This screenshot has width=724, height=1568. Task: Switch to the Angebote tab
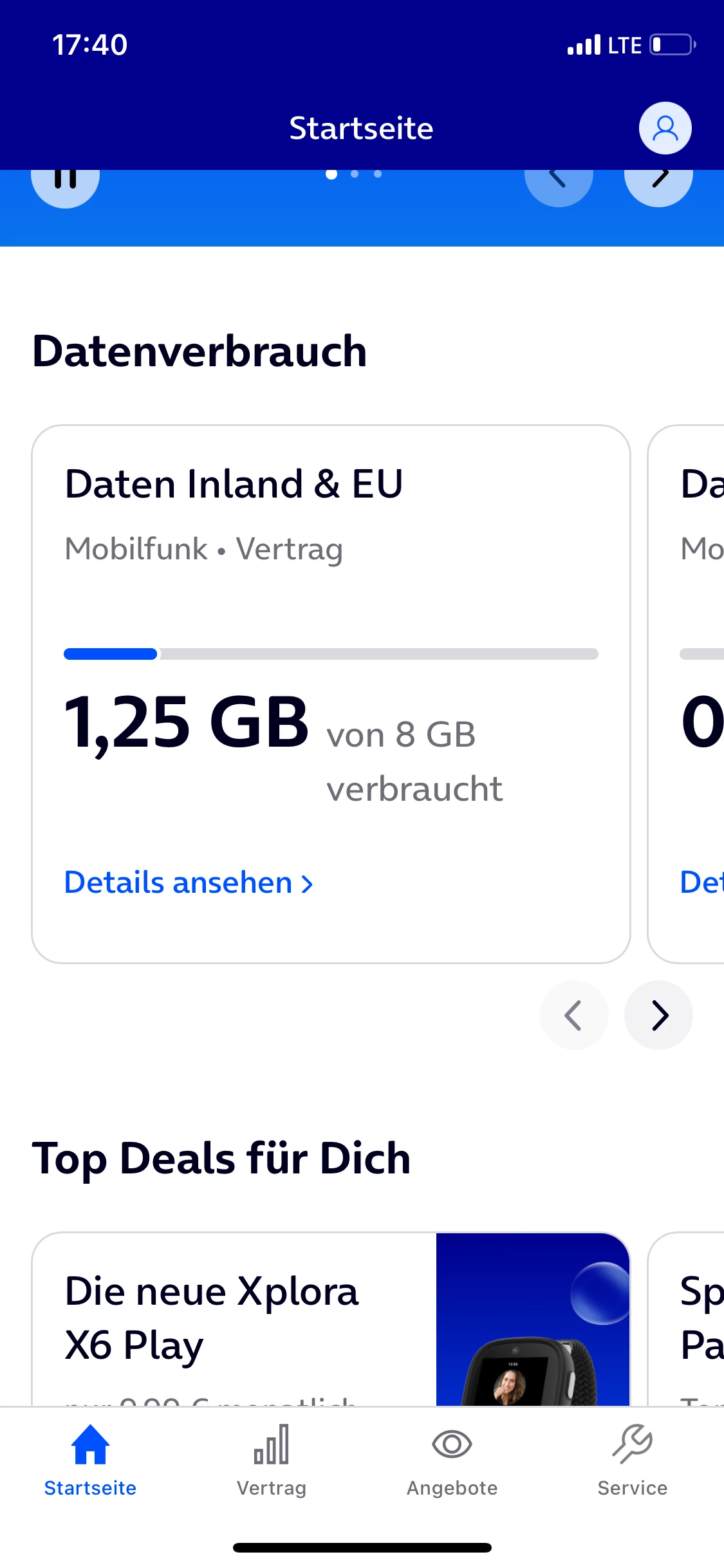tap(452, 1460)
